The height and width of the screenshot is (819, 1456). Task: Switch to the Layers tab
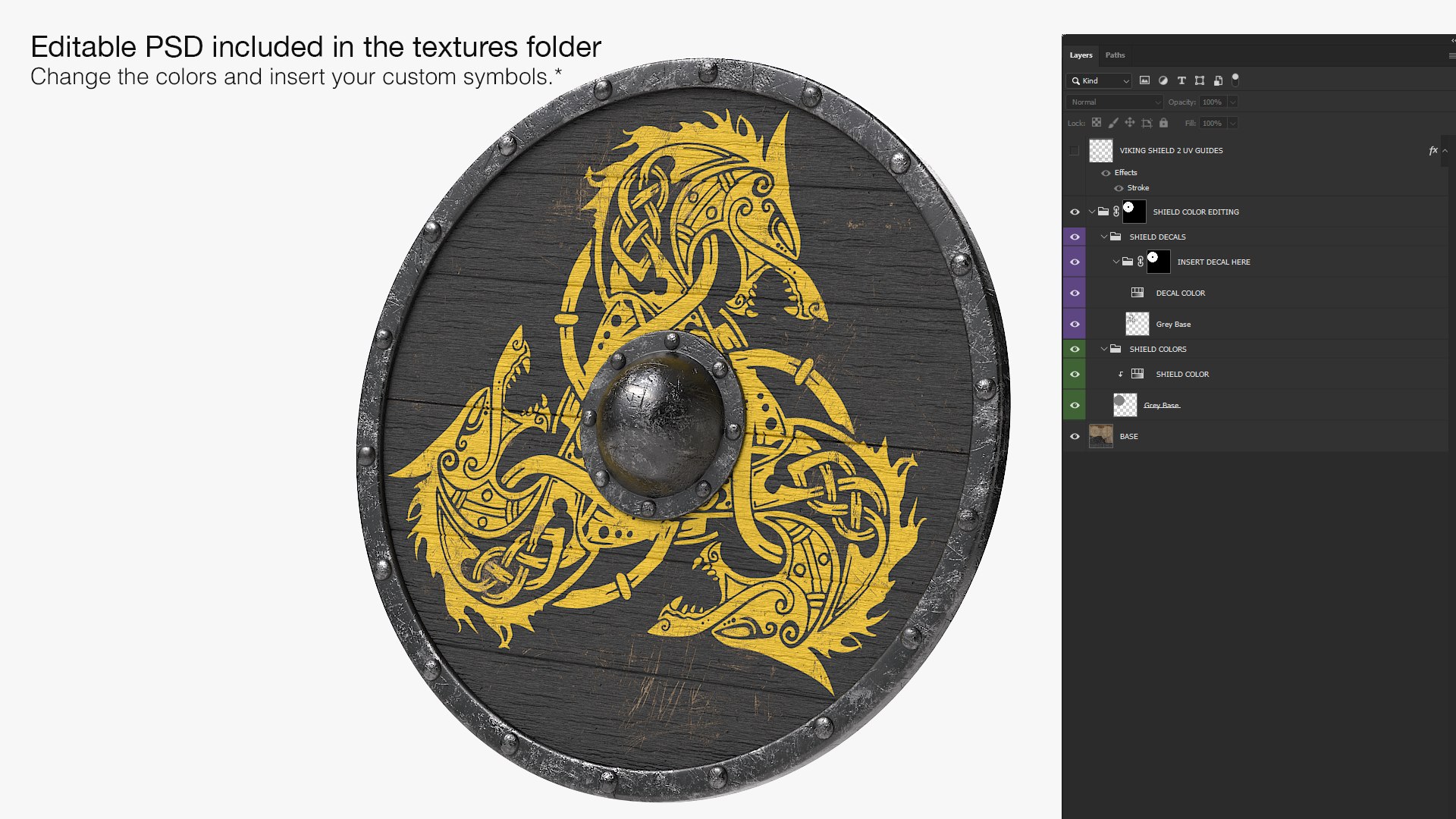(1081, 55)
